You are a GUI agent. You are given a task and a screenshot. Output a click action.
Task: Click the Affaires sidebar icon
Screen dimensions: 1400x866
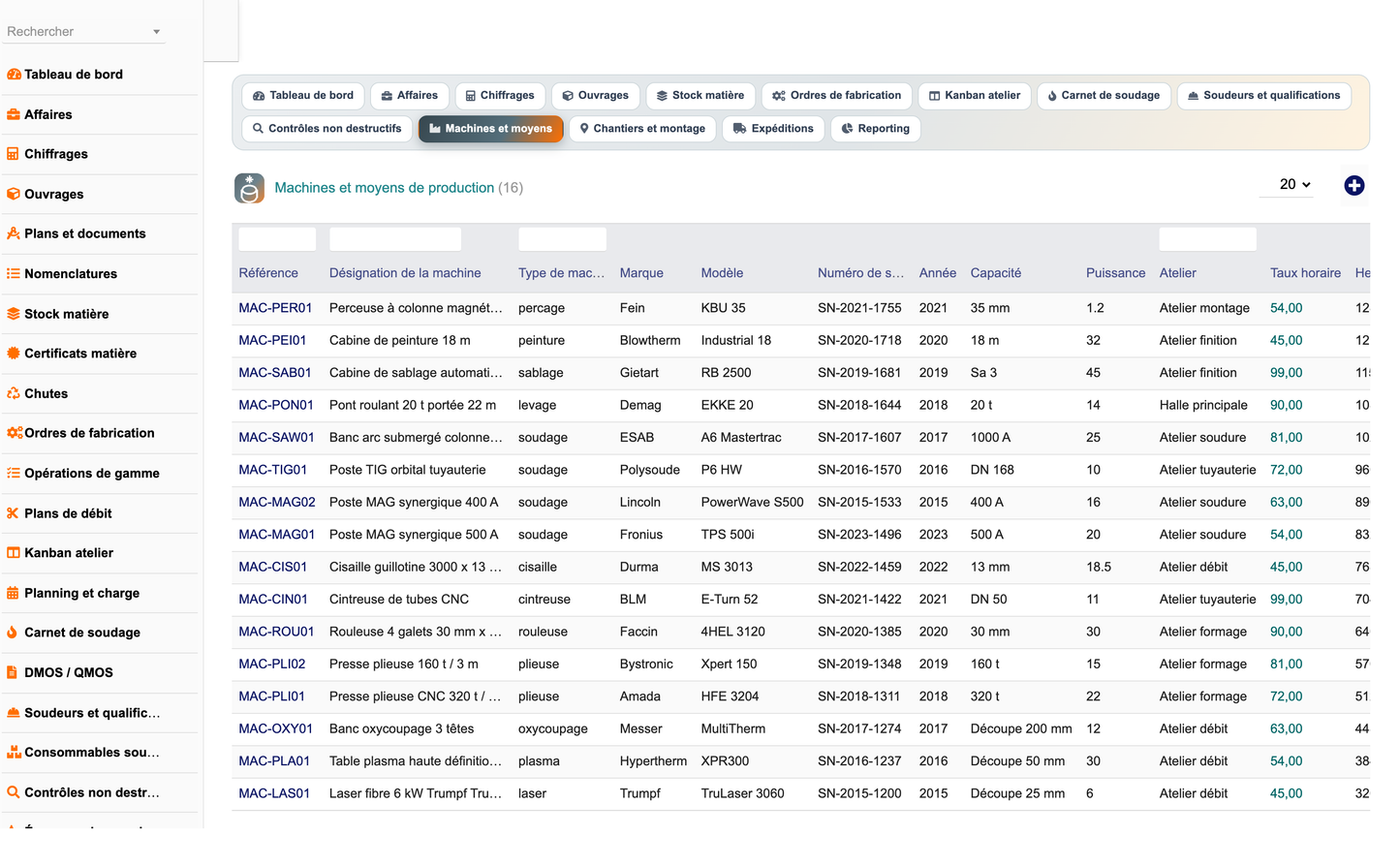pos(14,114)
